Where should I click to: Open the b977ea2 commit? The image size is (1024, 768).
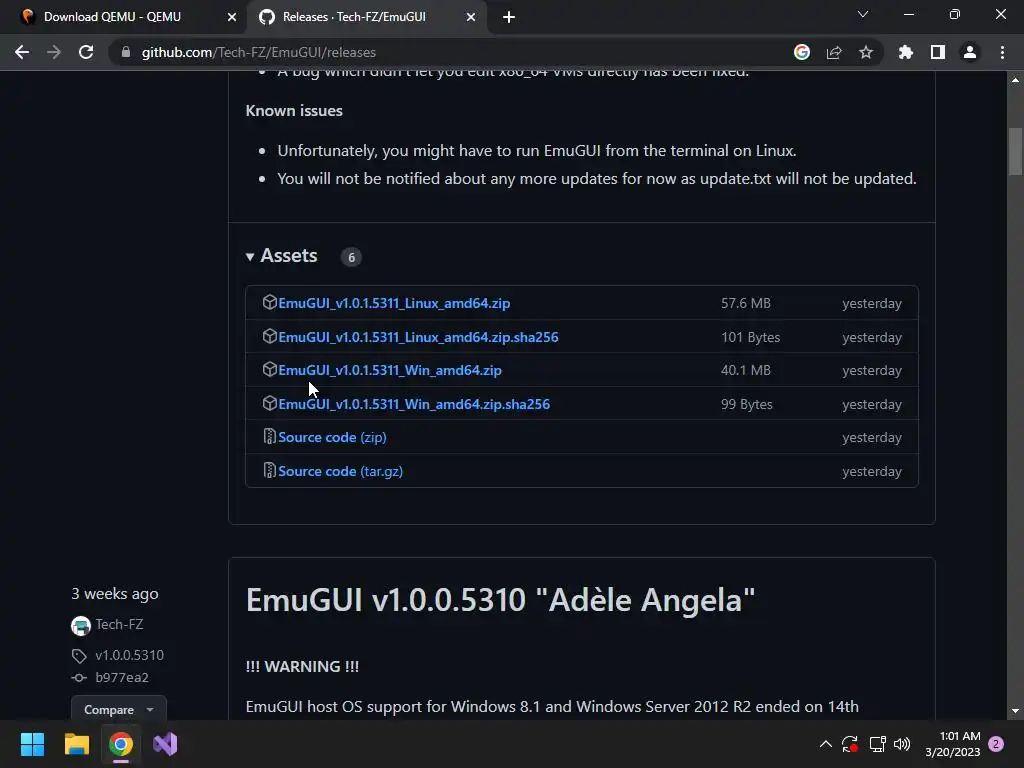coord(122,677)
